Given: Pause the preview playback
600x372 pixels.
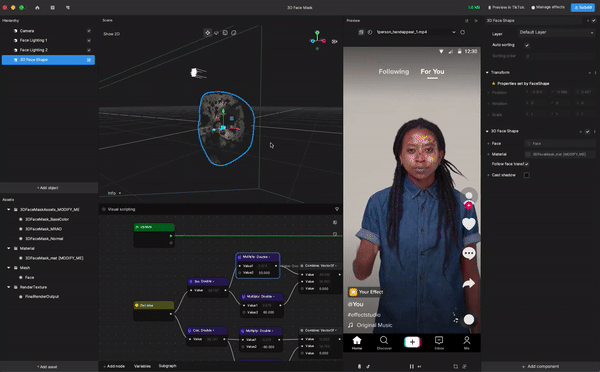Looking at the screenshot, I should (x=411, y=366).
